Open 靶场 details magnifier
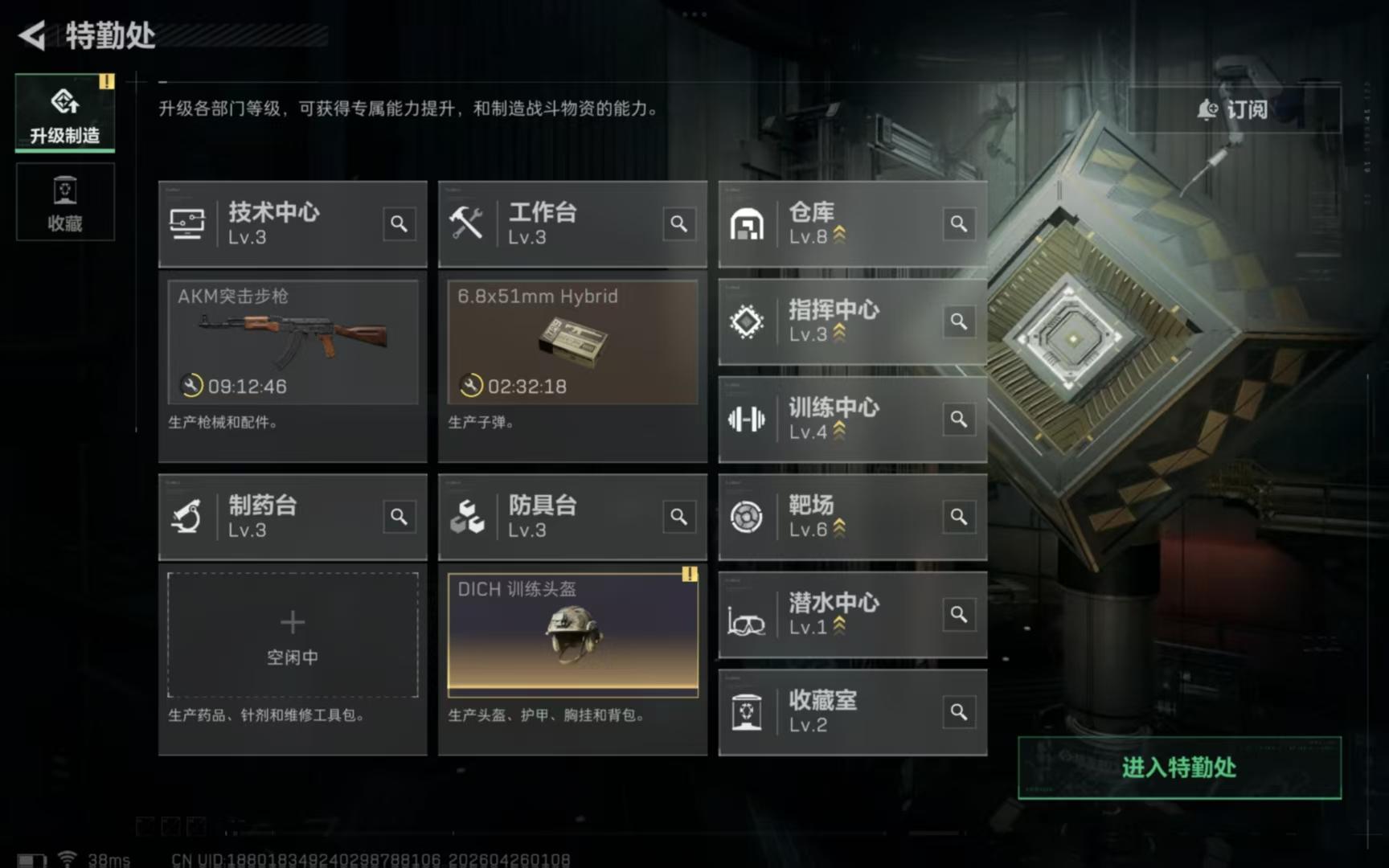 point(958,517)
